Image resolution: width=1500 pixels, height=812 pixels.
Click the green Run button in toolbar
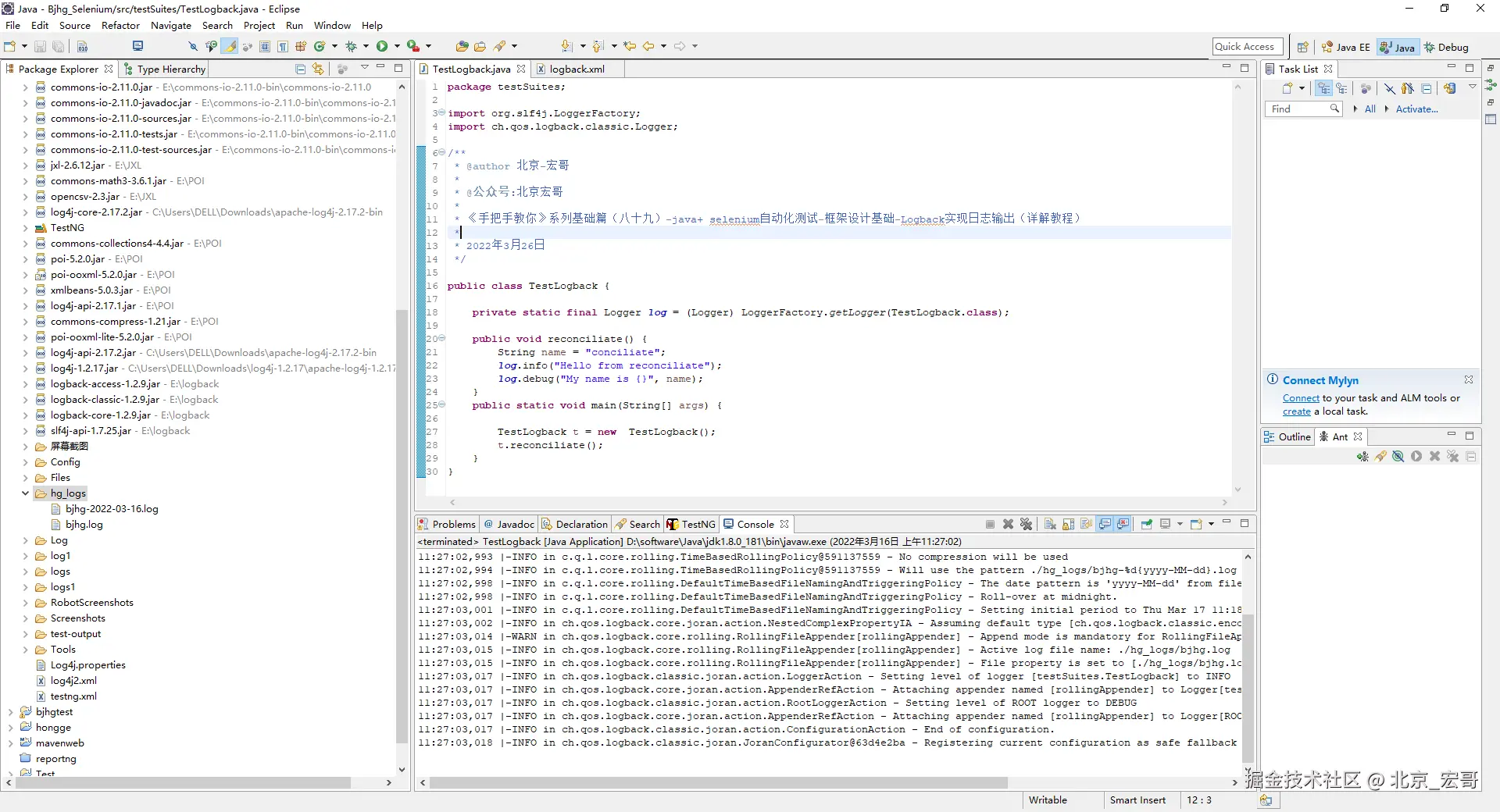click(381, 47)
